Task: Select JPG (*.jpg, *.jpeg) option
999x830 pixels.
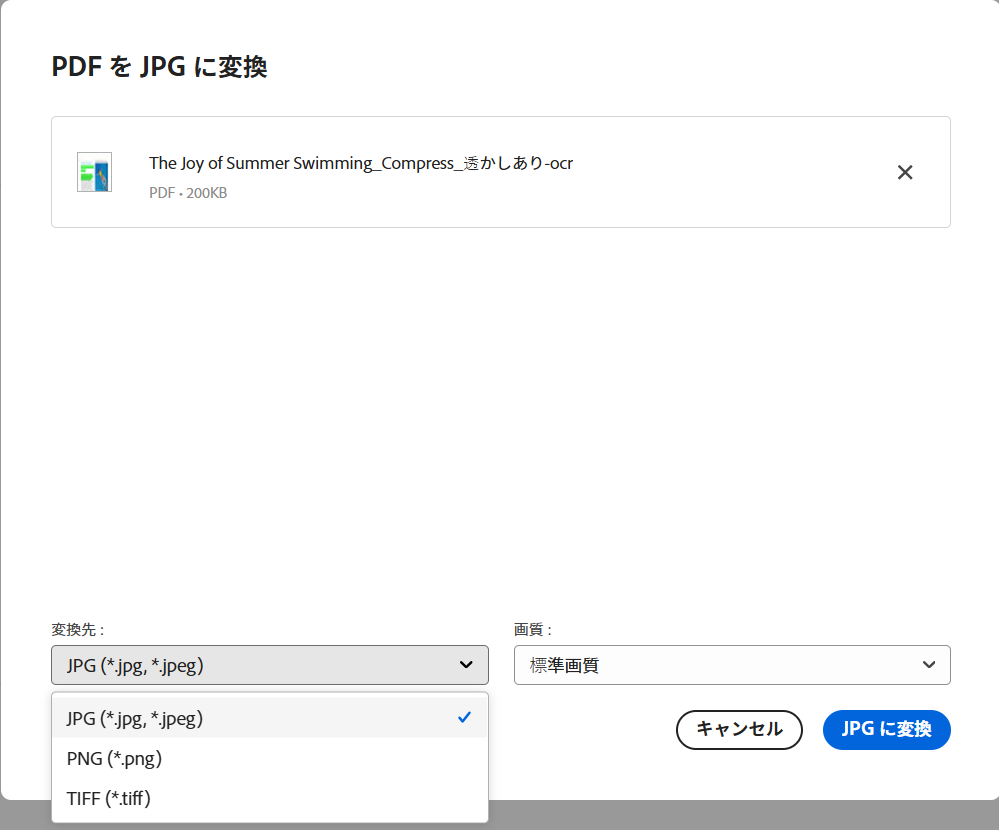Action: point(270,718)
